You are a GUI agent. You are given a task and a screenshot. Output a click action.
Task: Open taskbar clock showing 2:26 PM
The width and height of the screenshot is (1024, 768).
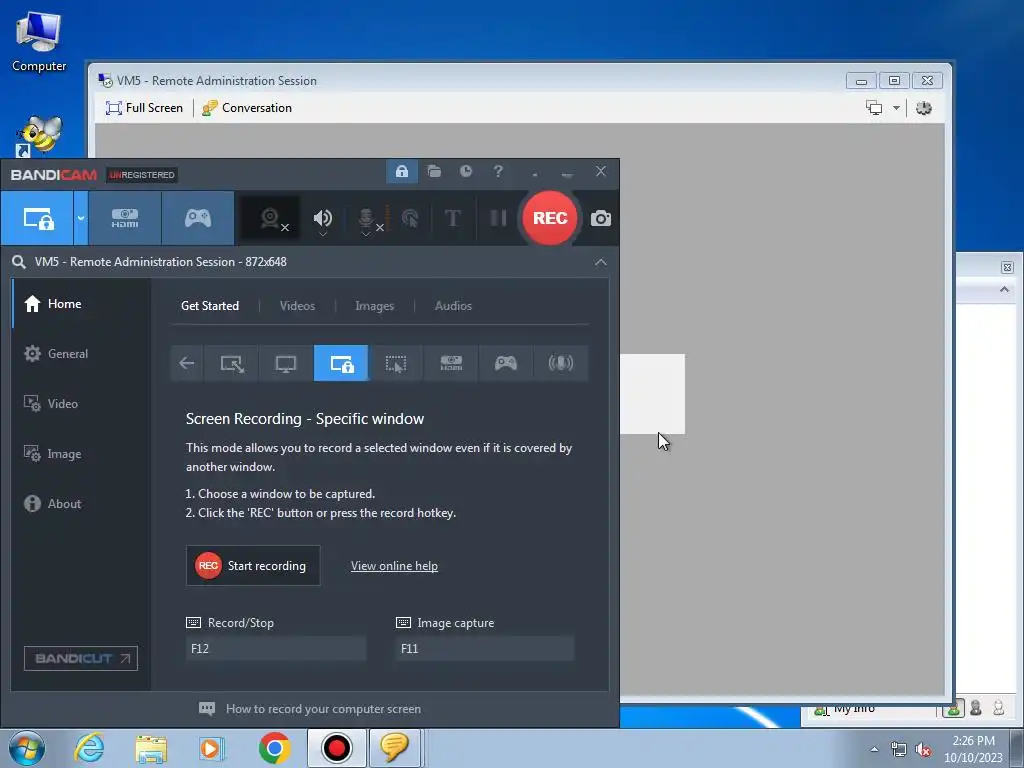click(973, 749)
